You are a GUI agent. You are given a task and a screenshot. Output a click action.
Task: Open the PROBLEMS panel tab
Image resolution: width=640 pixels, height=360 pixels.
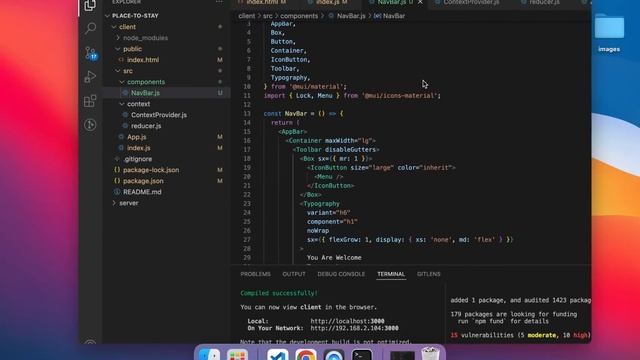[256, 274]
